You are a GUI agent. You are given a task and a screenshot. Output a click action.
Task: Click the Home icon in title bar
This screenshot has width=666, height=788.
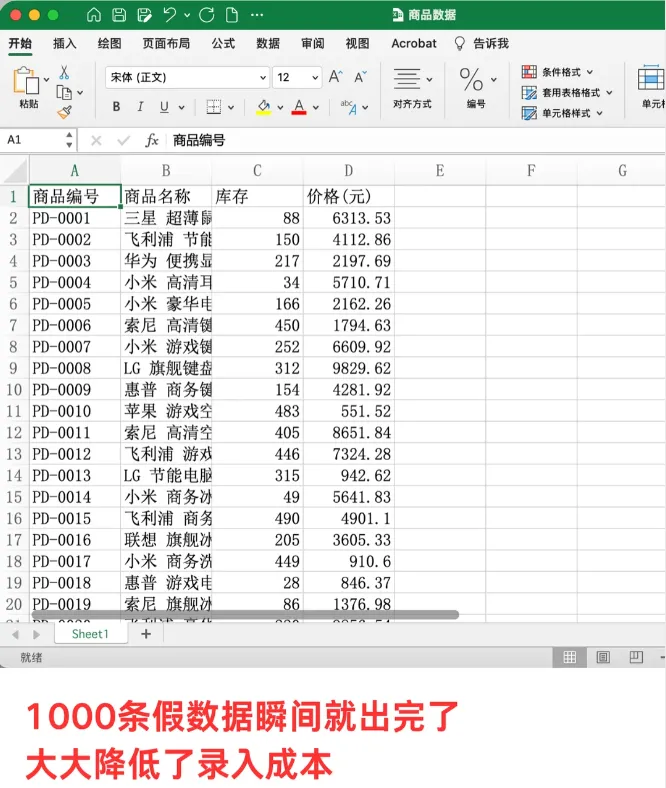(93, 15)
